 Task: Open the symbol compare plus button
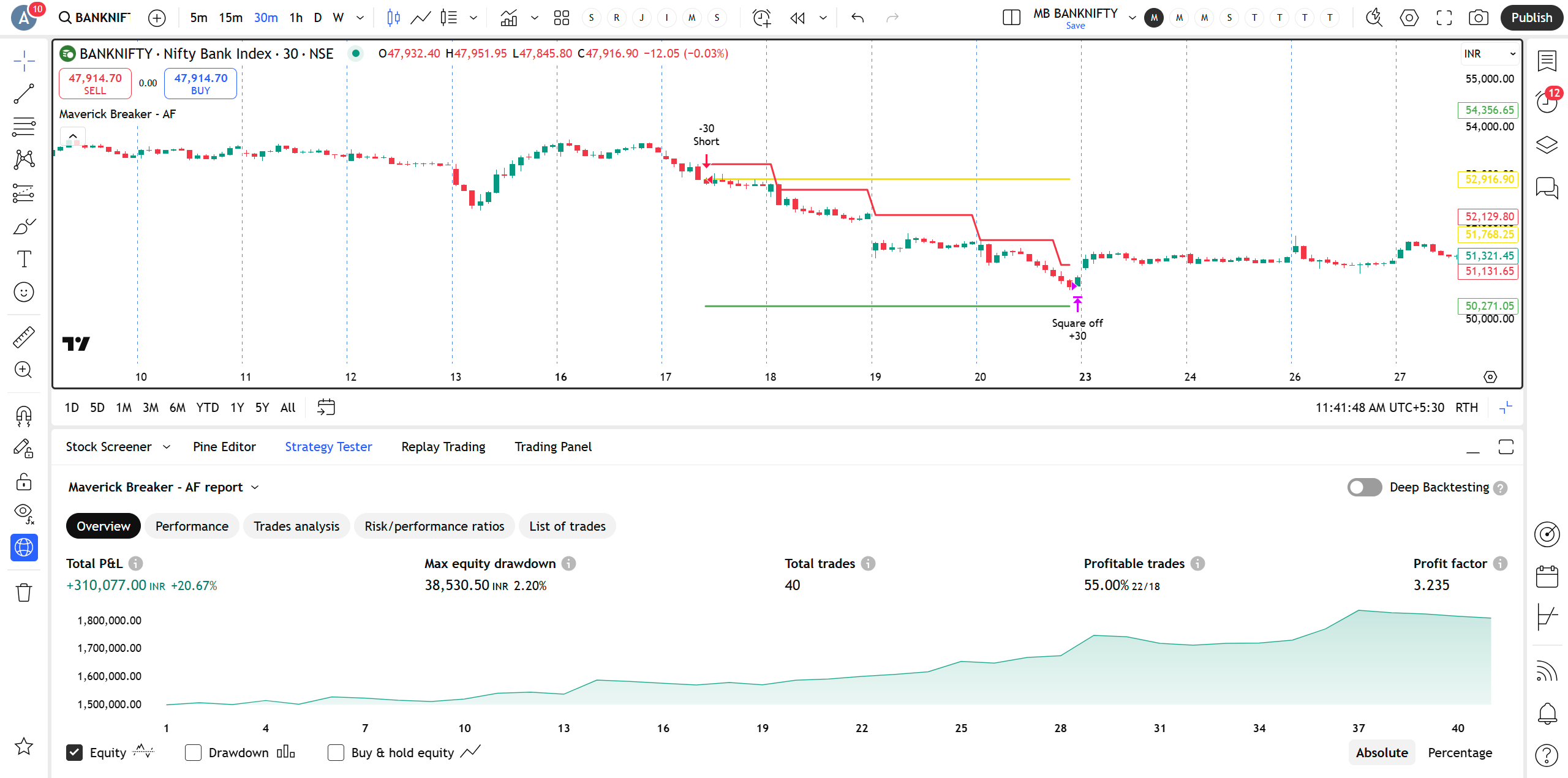tap(157, 18)
